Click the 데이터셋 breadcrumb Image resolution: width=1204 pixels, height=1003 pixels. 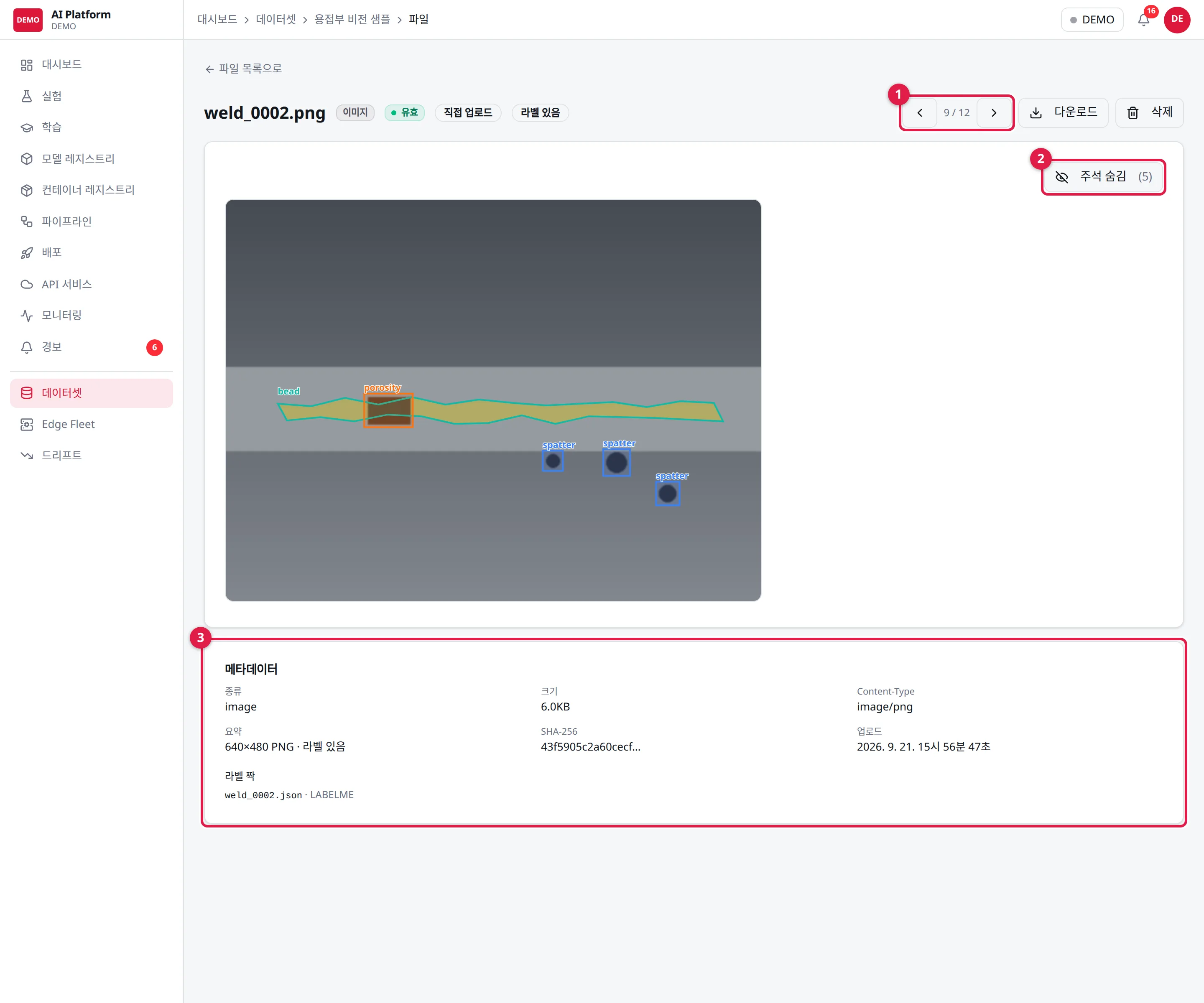click(x=276, y=20)
